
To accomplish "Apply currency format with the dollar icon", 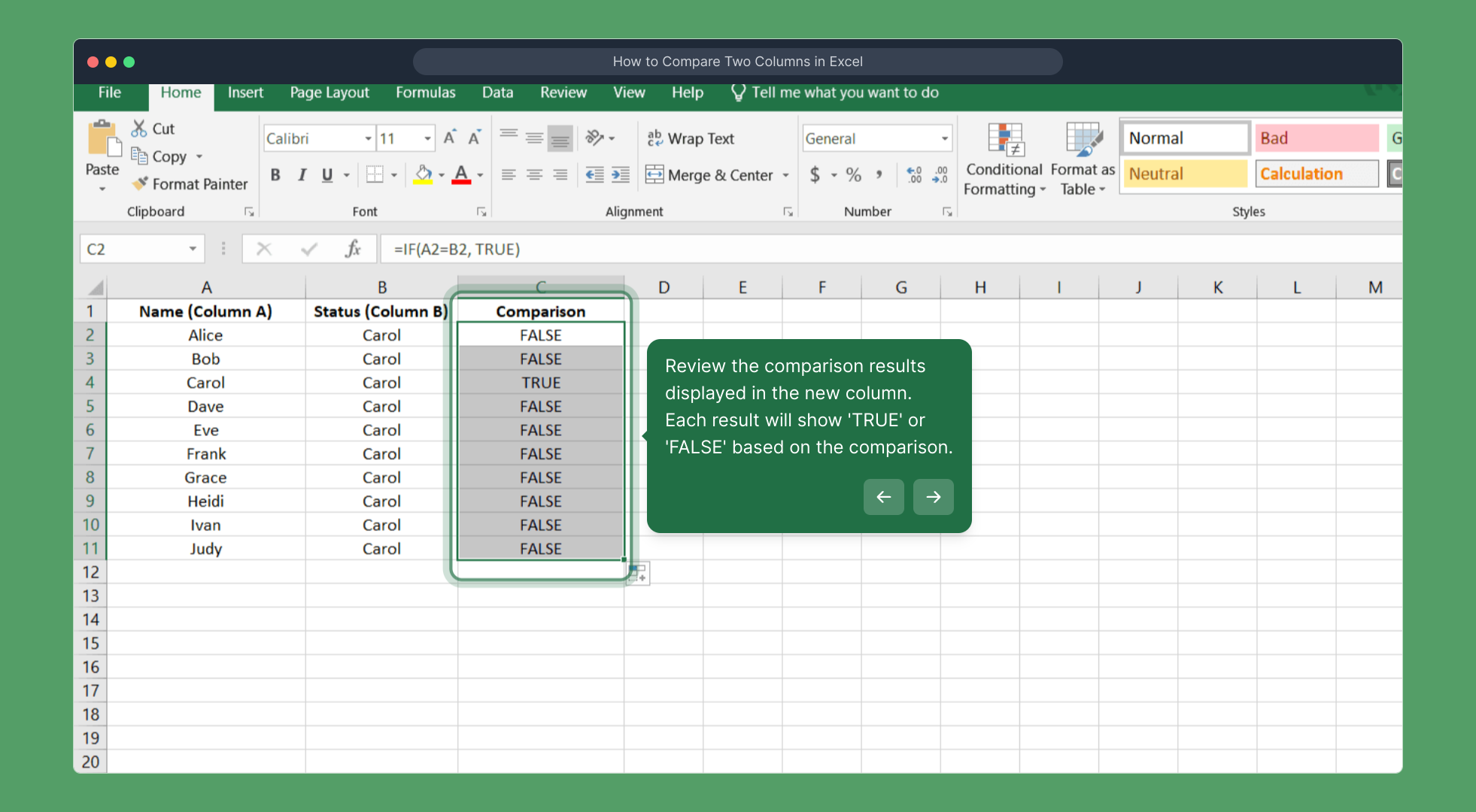I will pyautogui.click(x=816, y=174).
